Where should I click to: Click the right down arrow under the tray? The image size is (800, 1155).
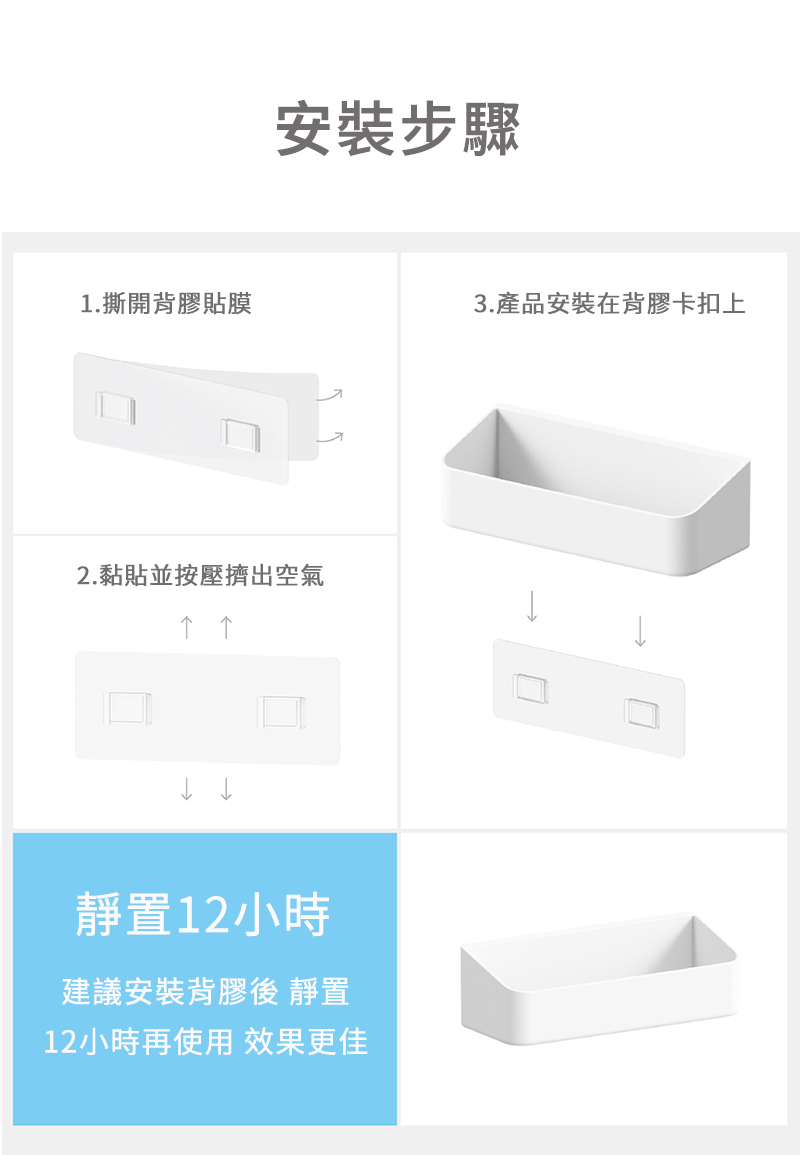tap(640, 631)
